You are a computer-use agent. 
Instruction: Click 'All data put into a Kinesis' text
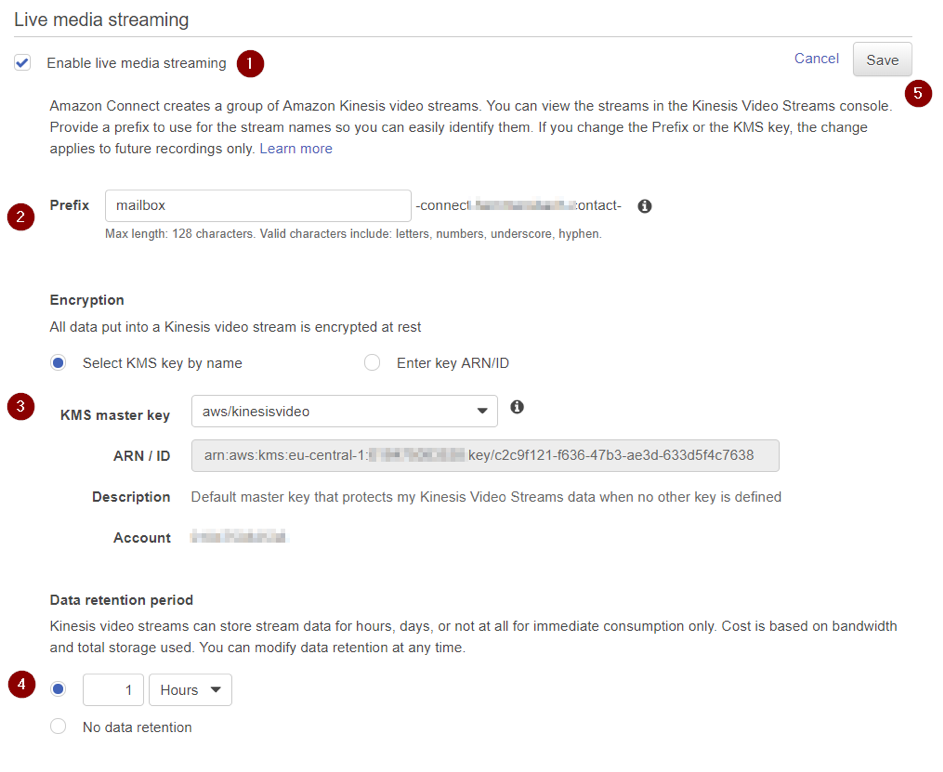point(235,327)
